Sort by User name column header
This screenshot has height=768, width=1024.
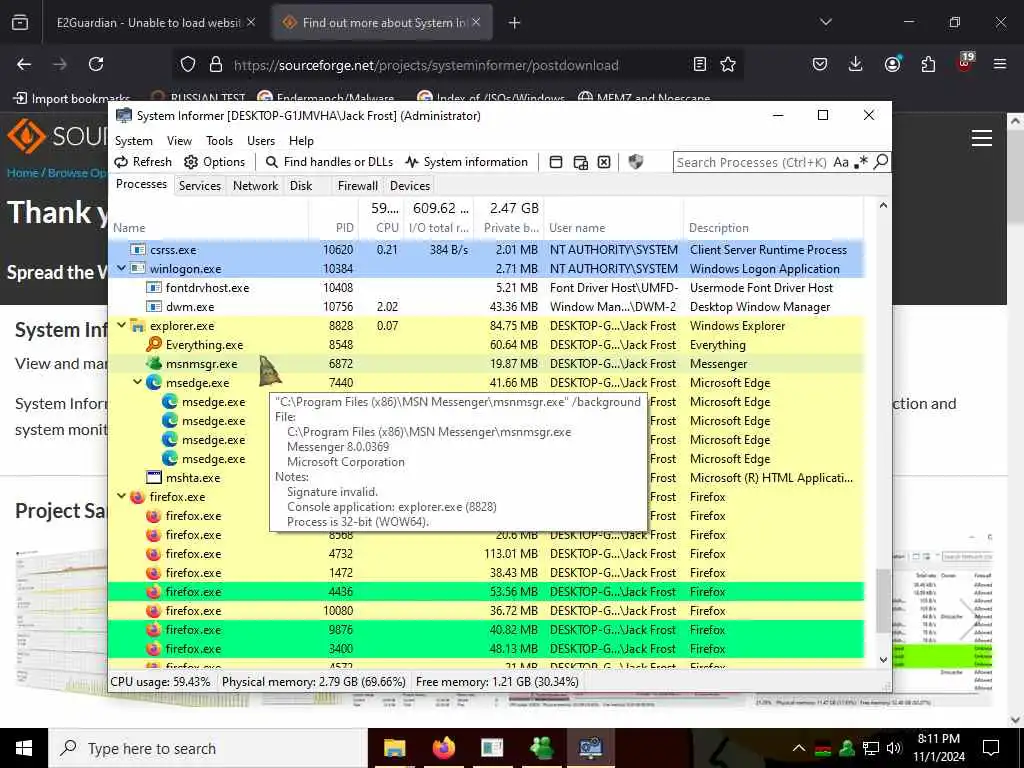point(577,228)
